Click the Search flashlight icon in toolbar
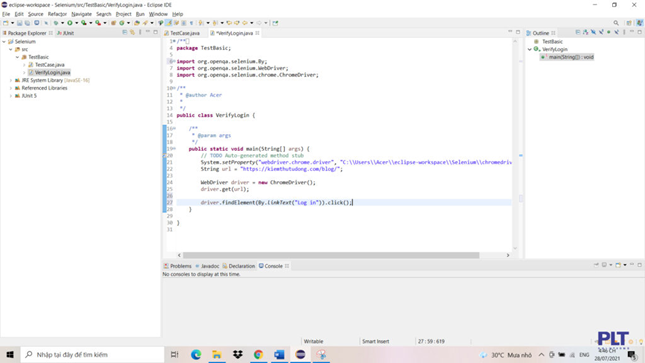Screen dimensions: 645x363 145,23
